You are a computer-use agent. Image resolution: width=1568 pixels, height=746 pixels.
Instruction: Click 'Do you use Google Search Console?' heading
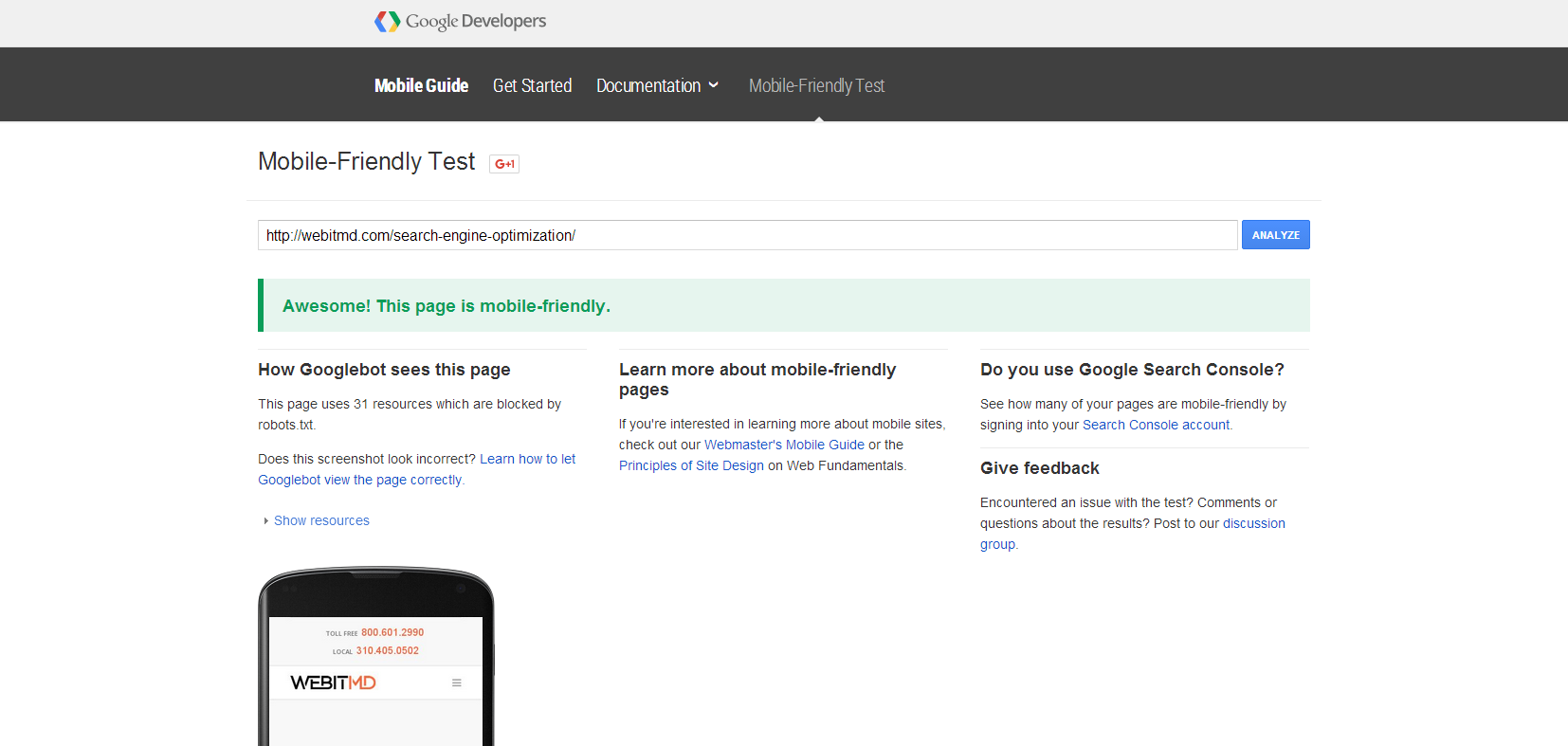(x=1132, y=370)
